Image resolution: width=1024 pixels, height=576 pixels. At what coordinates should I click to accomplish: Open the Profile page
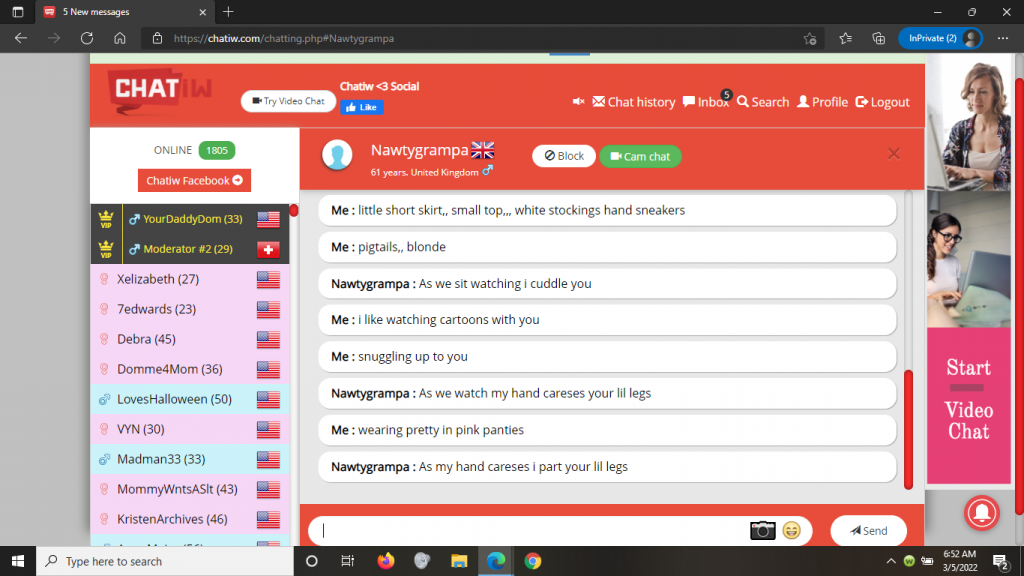point(822,102)
